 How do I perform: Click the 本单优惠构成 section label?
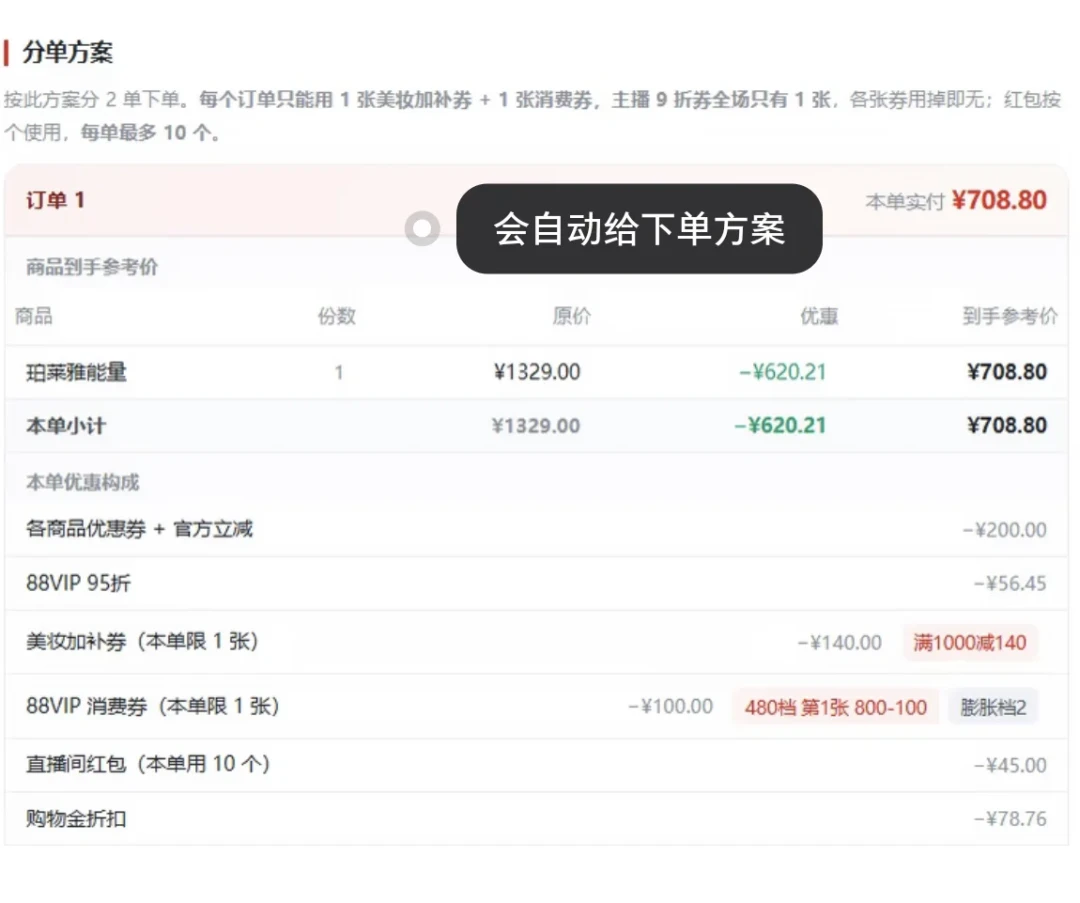[83, 482]
